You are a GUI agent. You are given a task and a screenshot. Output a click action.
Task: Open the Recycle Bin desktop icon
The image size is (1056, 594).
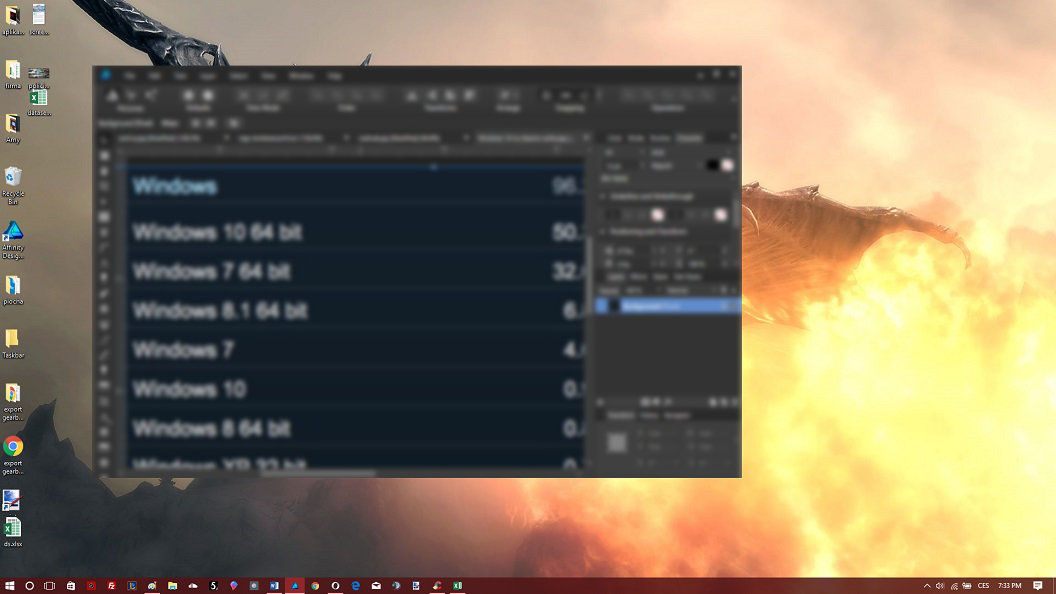(13, 185)
